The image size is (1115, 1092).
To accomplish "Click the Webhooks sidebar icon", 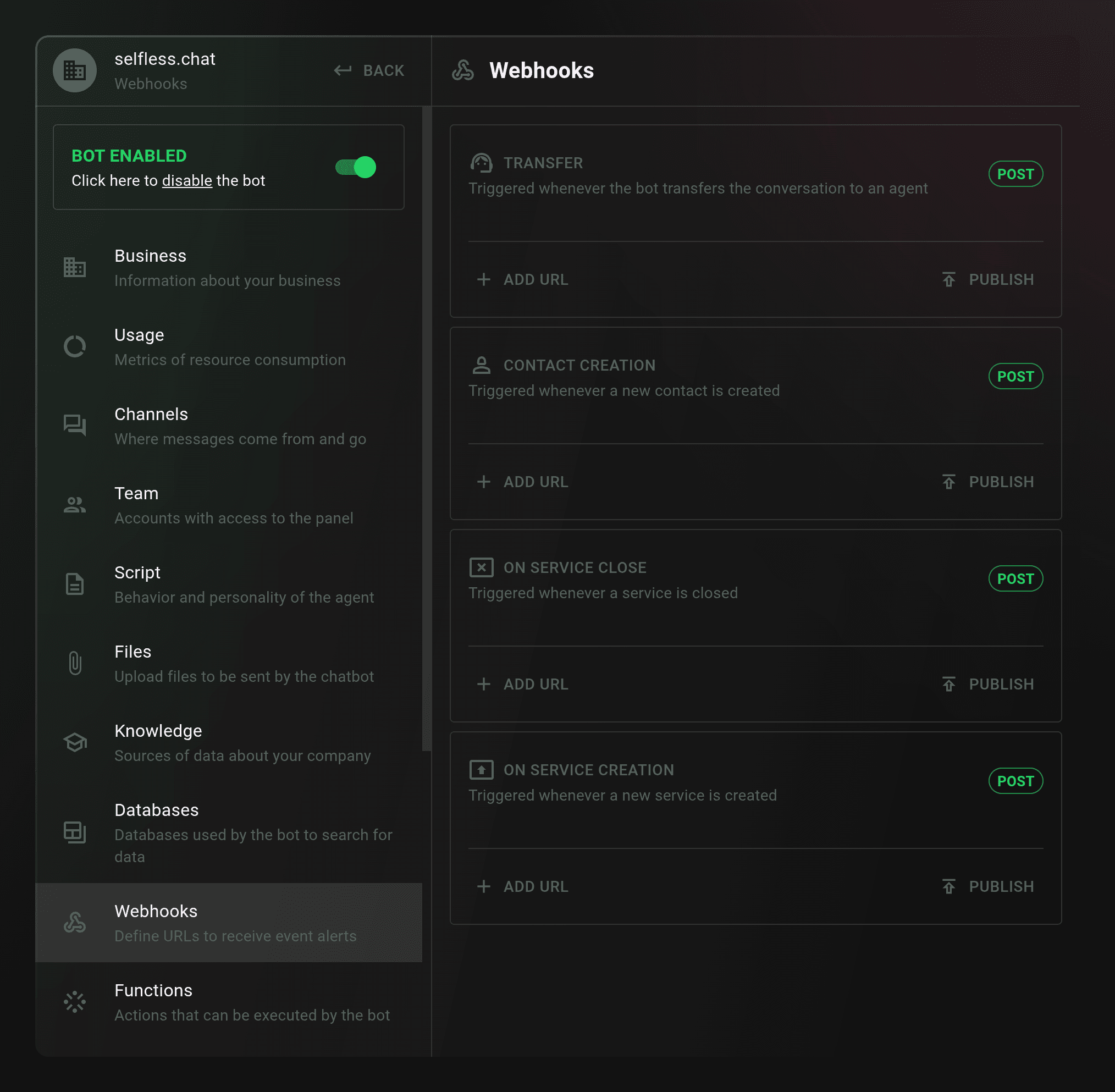I will tap(75, 922).
